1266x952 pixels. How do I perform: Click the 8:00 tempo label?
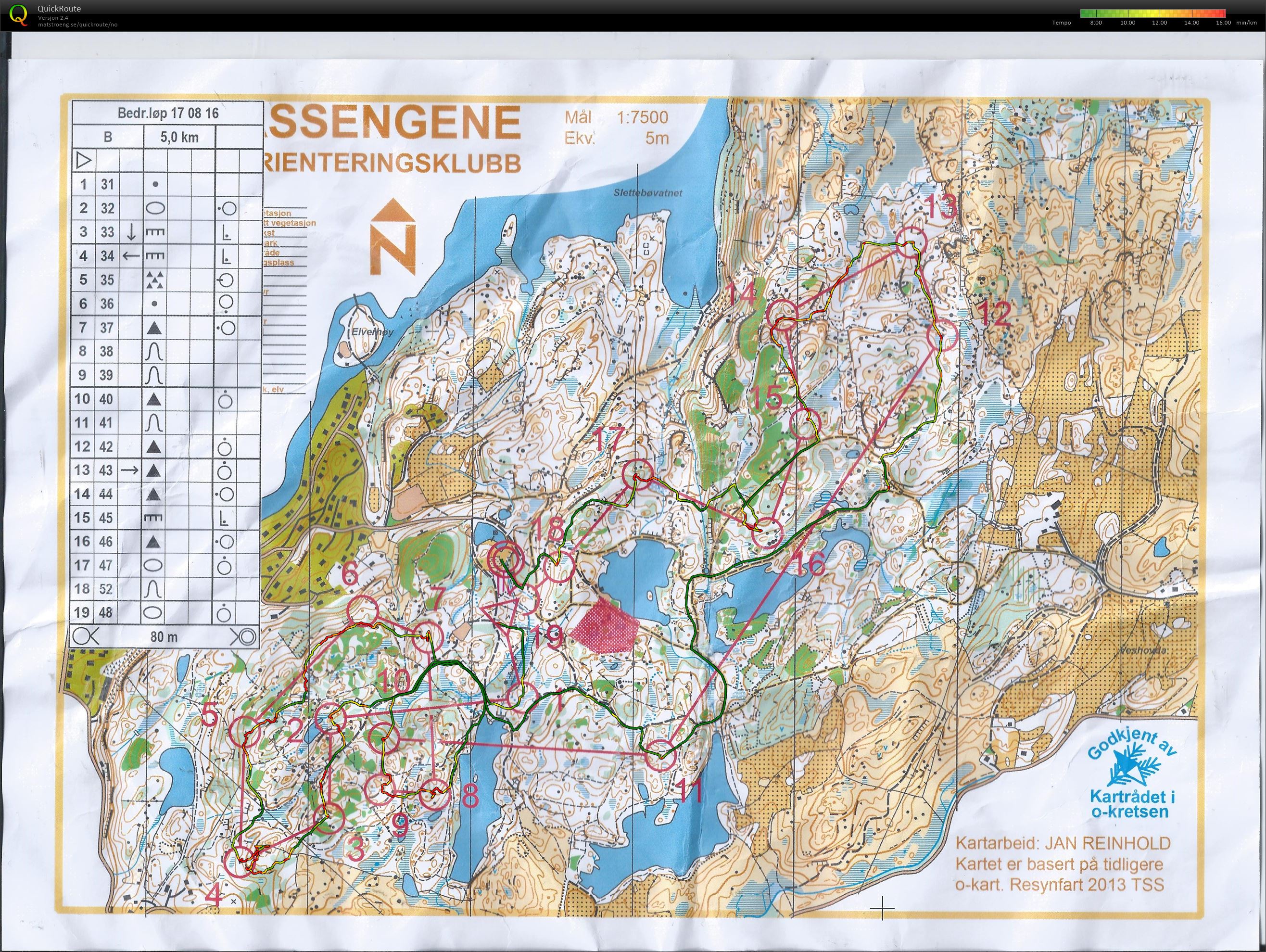[x=1096, y=23]
